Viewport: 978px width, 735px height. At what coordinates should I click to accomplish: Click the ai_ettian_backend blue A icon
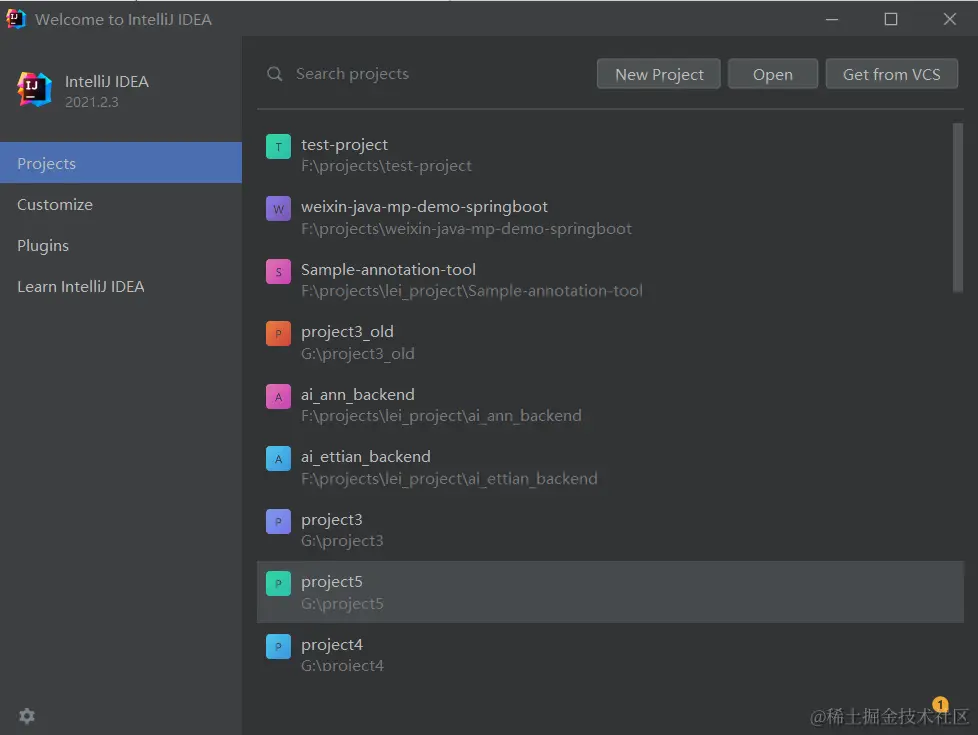coord(278,459)
